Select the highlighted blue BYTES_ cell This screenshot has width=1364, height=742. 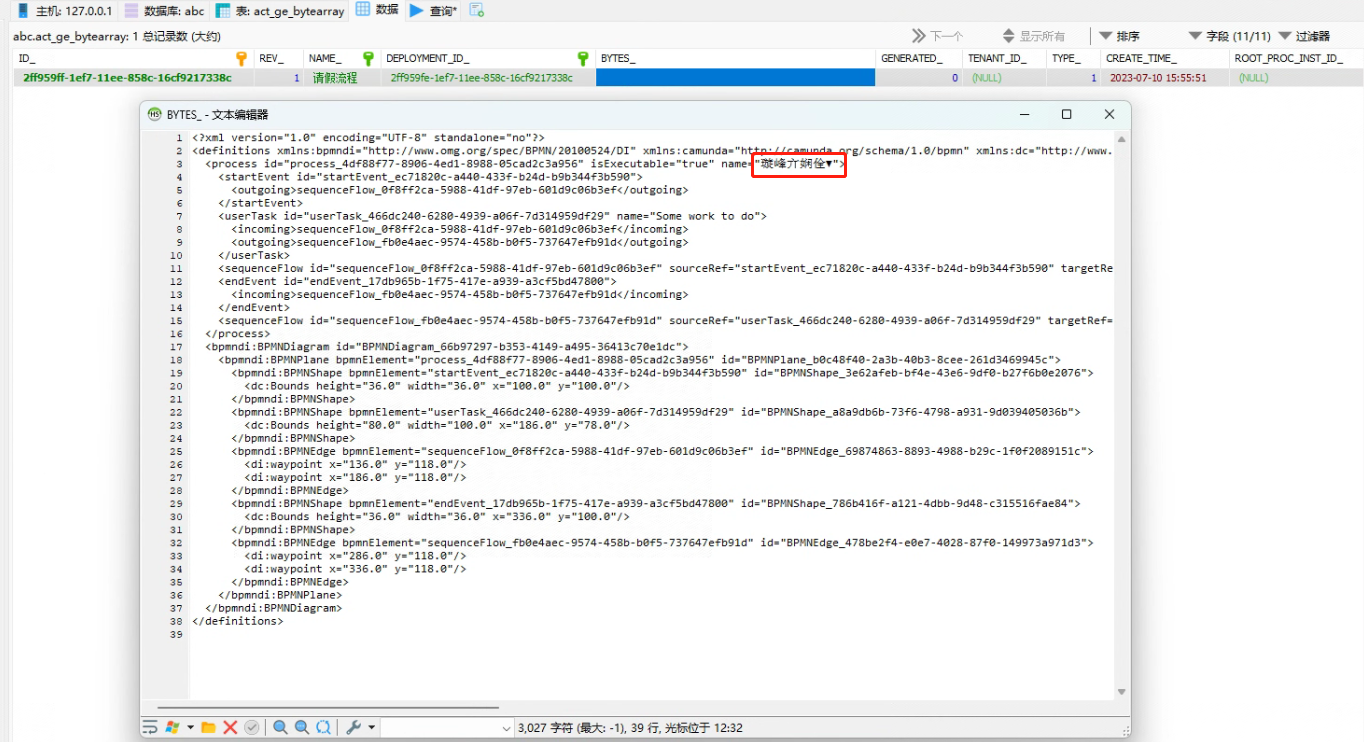(x=735, y=77)
